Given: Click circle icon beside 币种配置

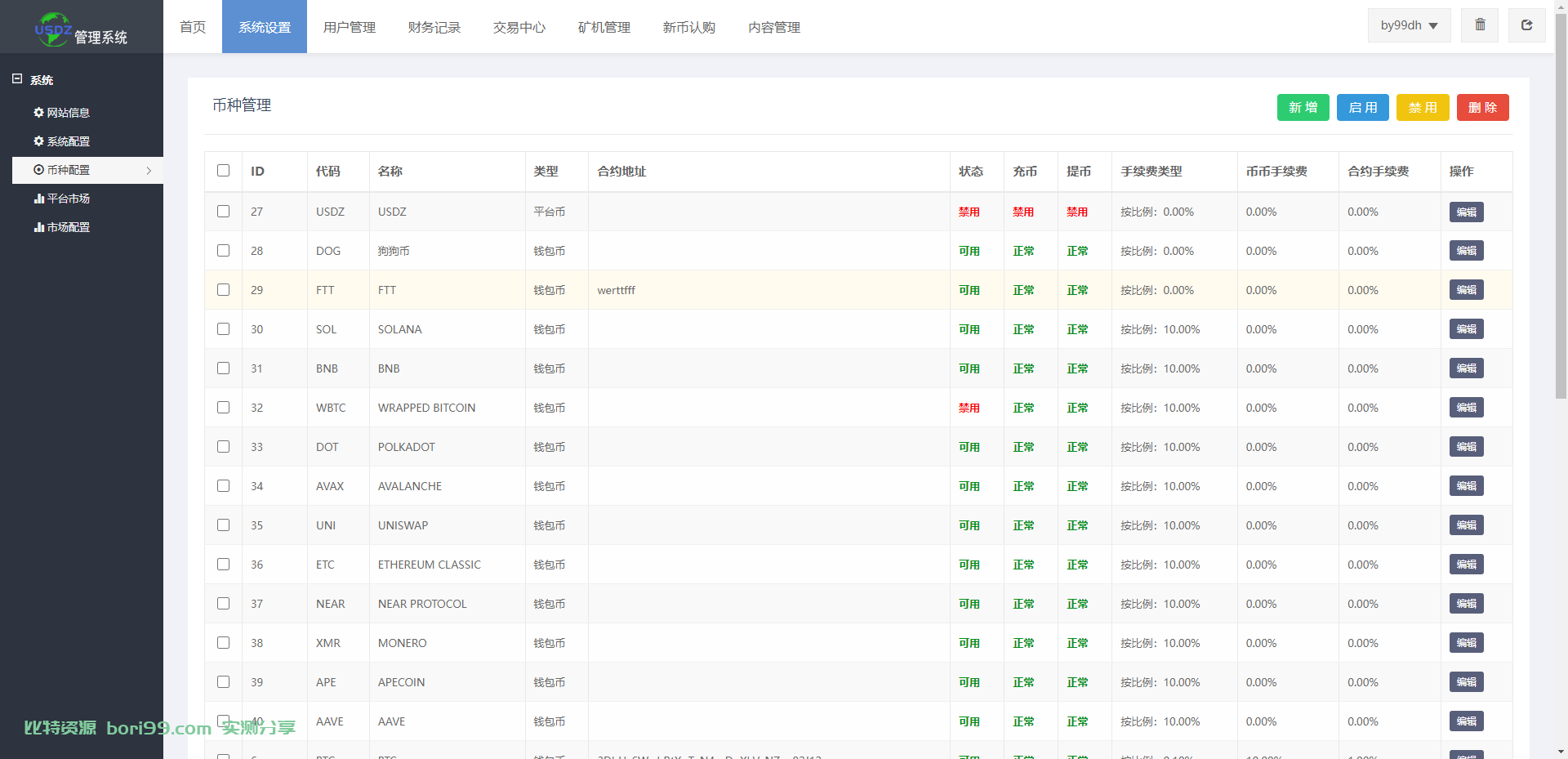Looking at the screenshot, I should (x=38, y=170).
